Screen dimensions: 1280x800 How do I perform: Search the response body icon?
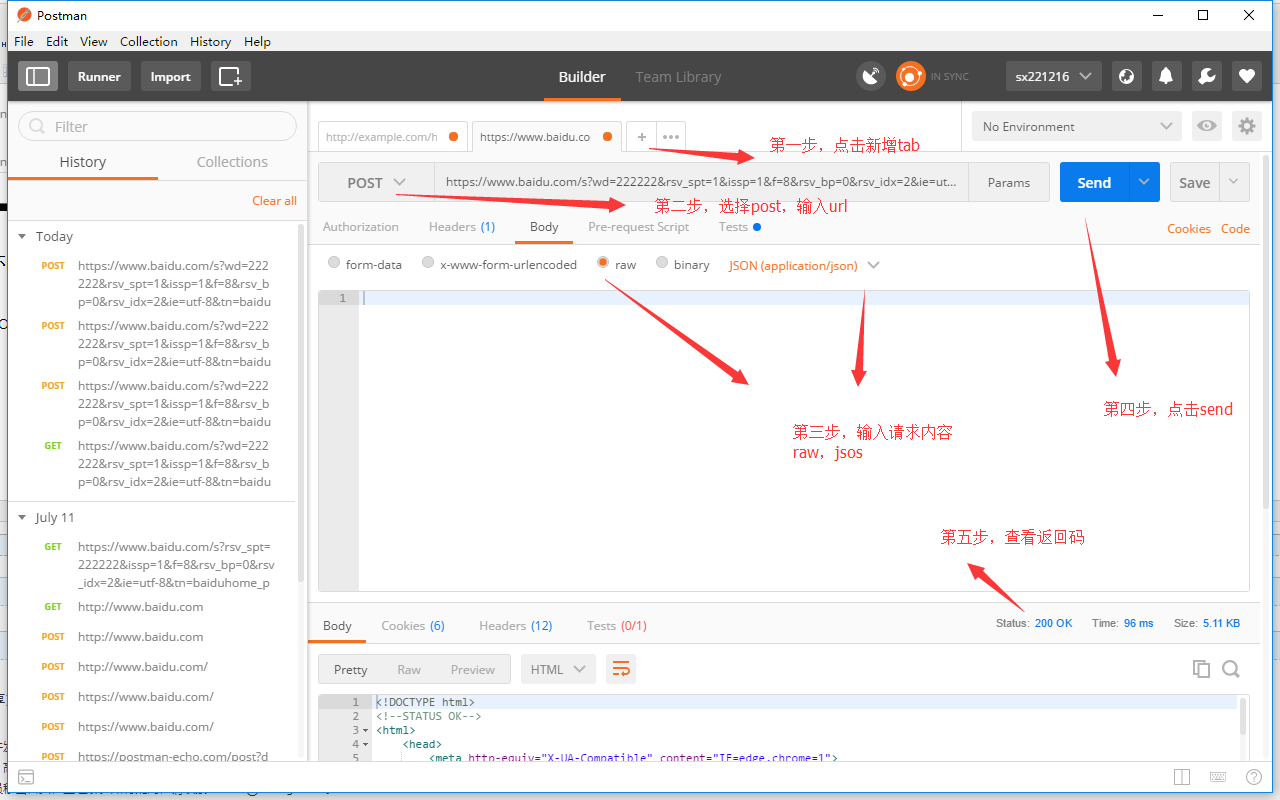pos(1231,669)
